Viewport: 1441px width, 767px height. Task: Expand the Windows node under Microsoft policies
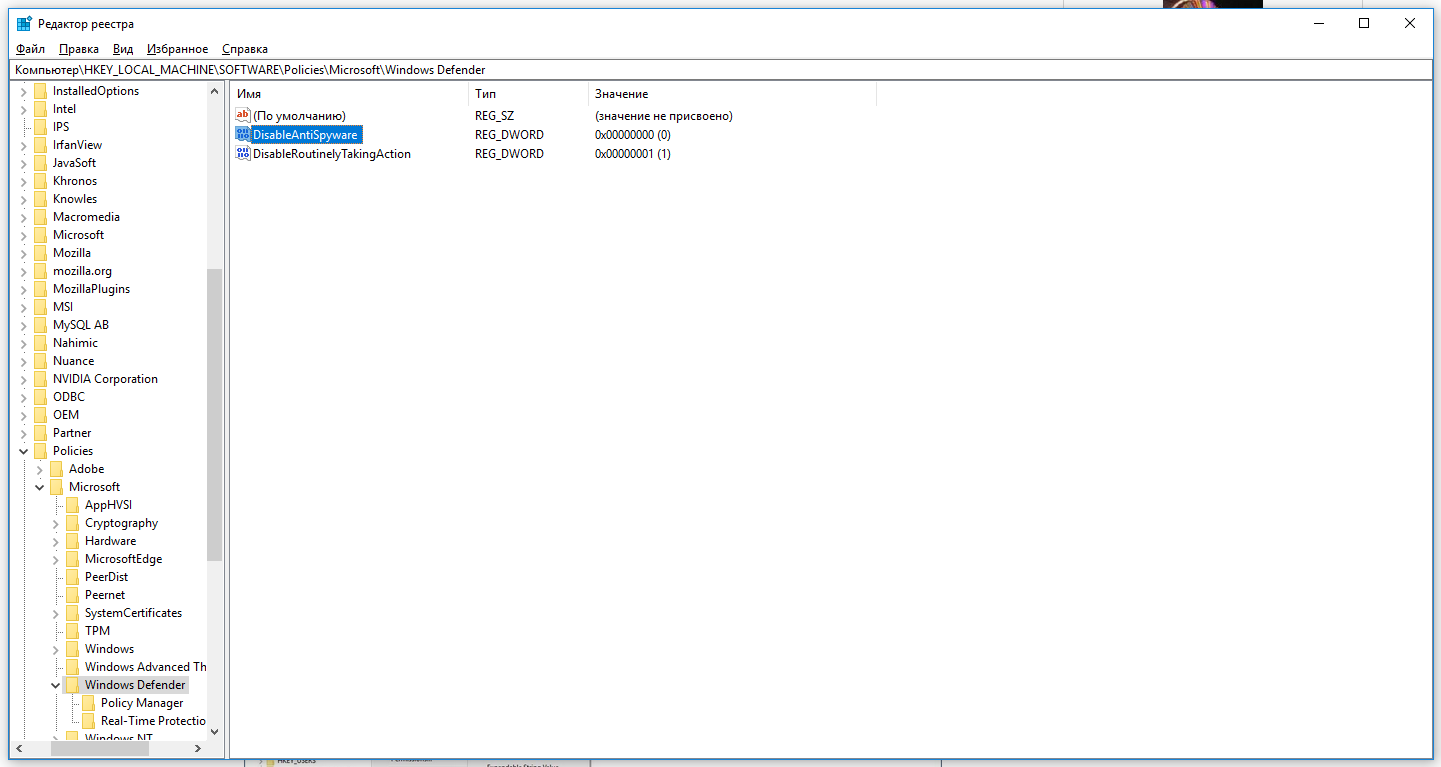[58, 648]
